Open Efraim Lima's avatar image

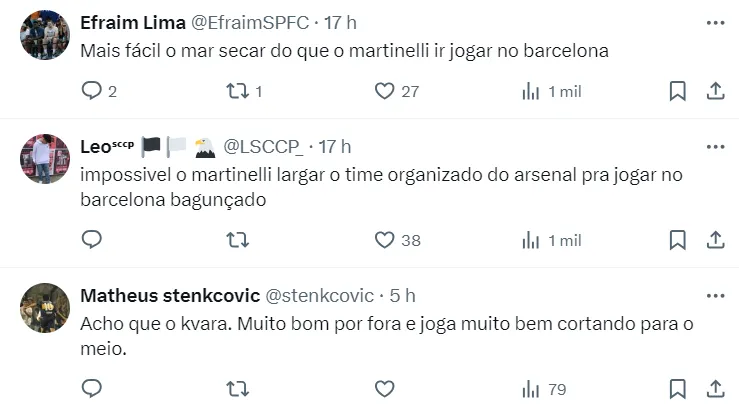click(44, 36)
